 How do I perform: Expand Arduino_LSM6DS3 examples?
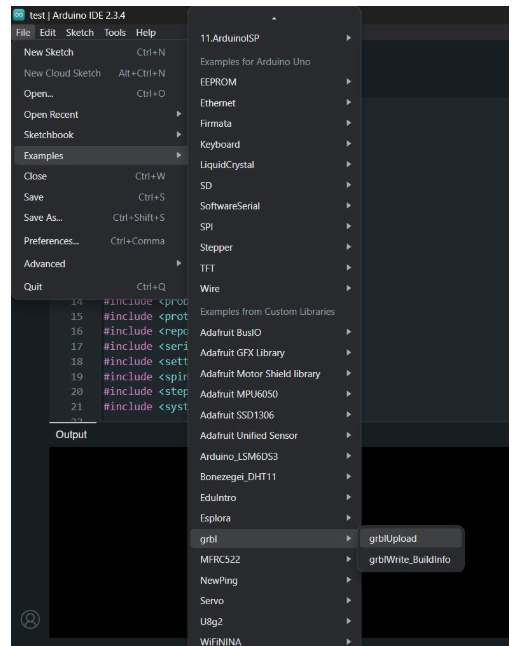tap(274, 456)
